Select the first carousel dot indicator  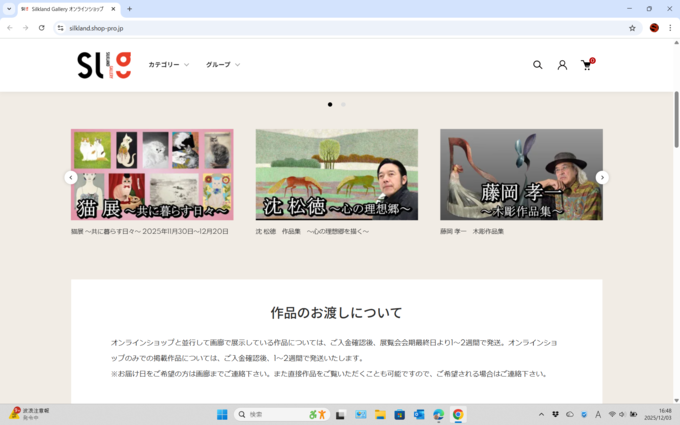pos(330,105)
